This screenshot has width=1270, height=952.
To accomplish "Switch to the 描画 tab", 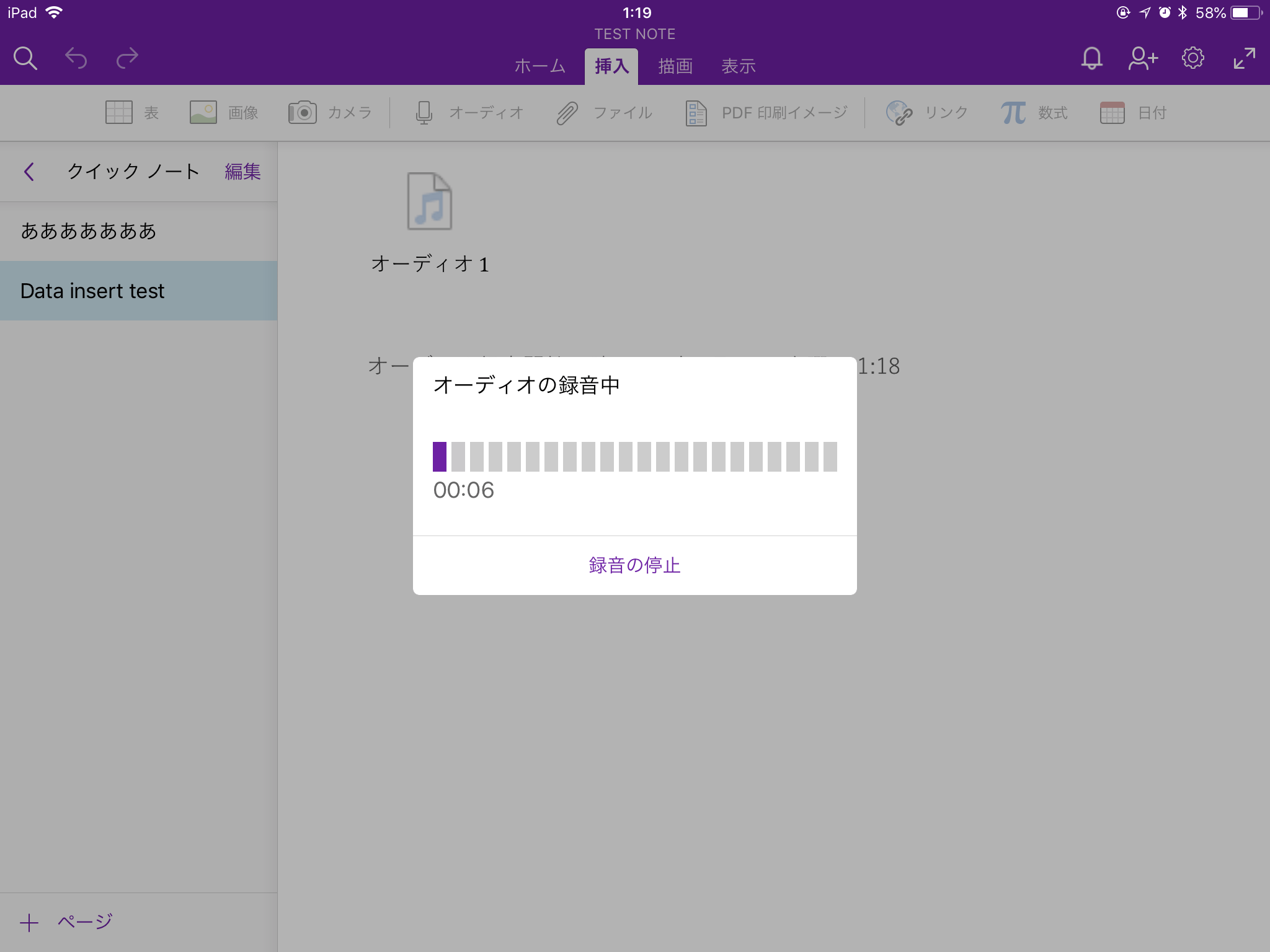I will [x=675, y=66].
